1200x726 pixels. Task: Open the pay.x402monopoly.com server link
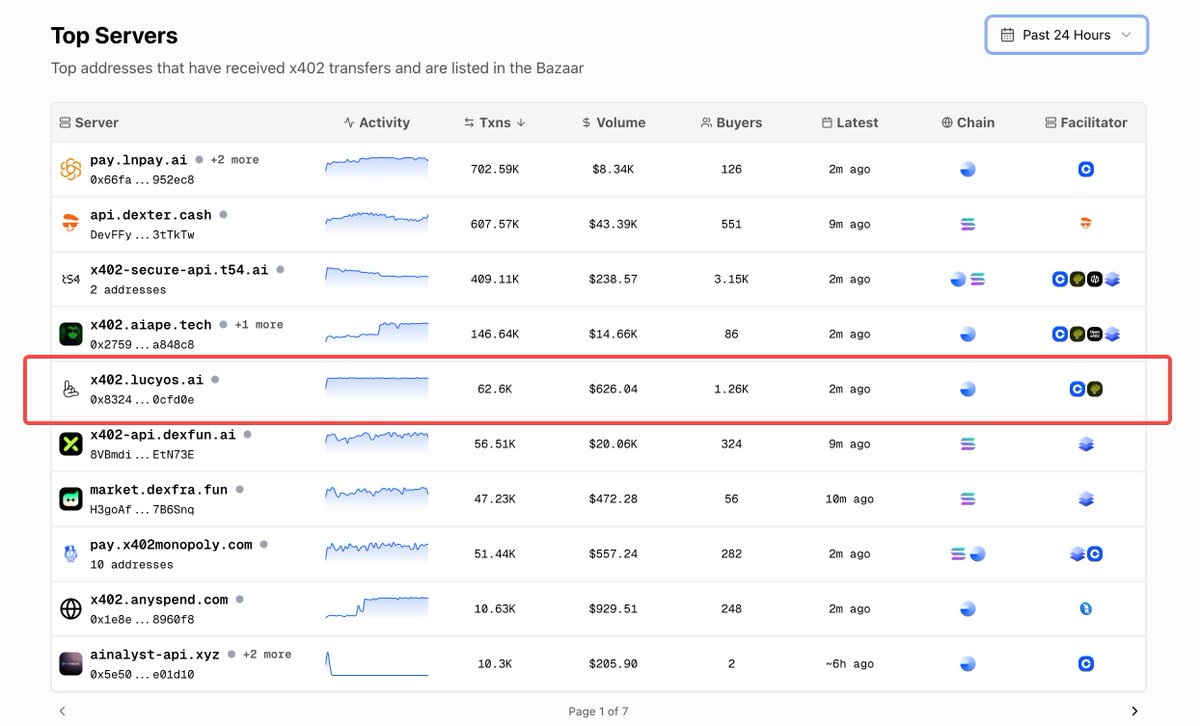click(171, 545)
